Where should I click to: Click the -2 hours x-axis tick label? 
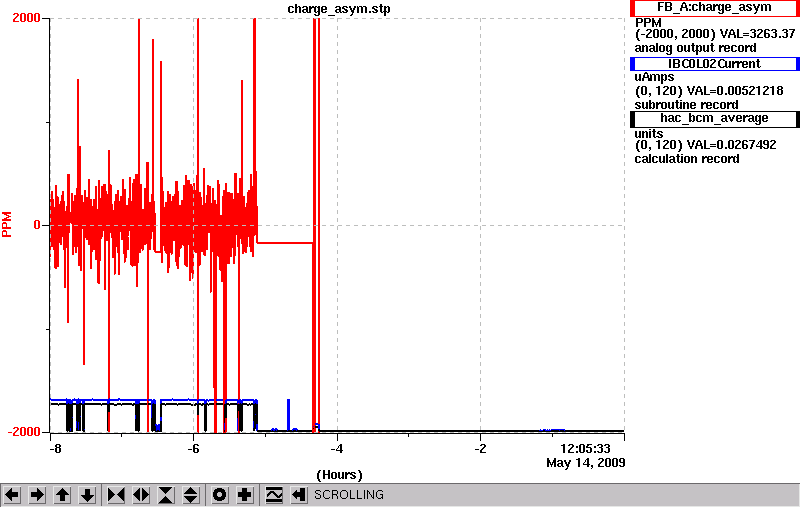click(480, 449)
